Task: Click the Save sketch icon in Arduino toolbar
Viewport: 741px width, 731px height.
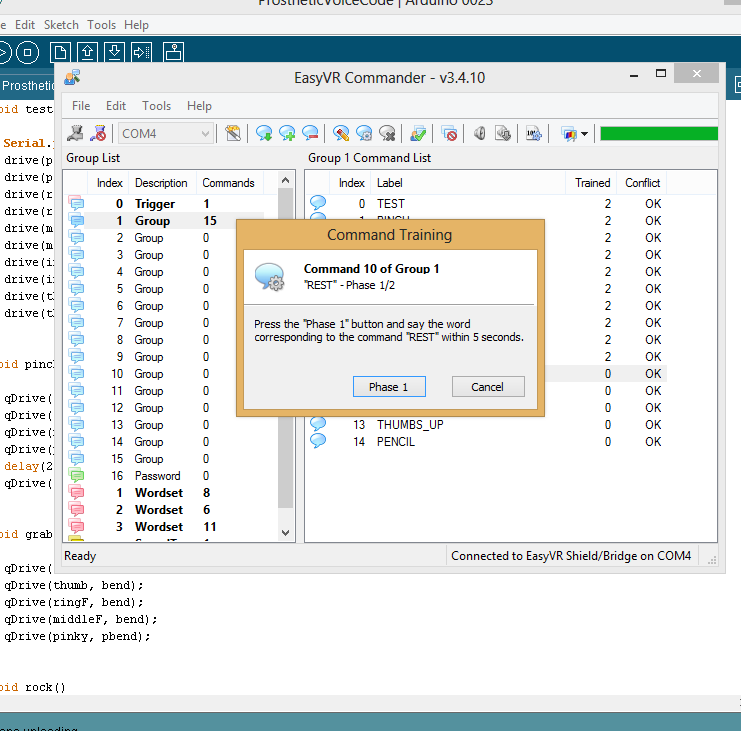Action: point(114,52)
